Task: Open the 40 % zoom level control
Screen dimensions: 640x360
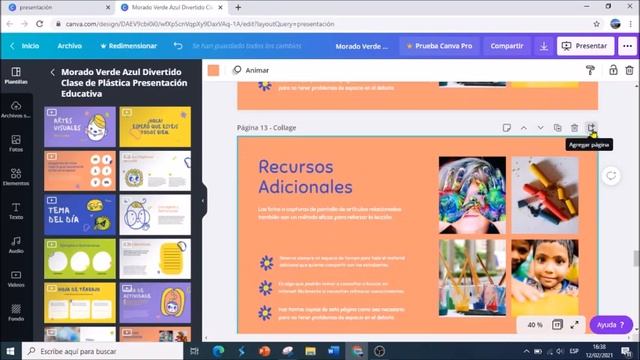Action: point(535,325)
